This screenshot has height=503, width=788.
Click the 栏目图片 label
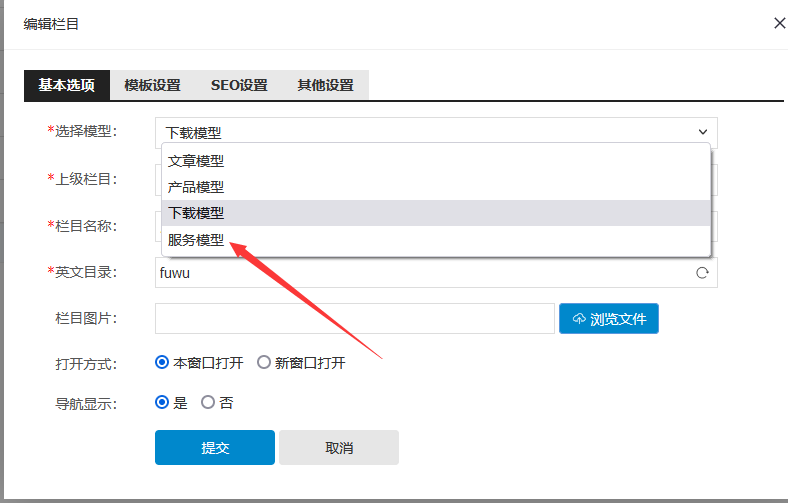[86, 319]
